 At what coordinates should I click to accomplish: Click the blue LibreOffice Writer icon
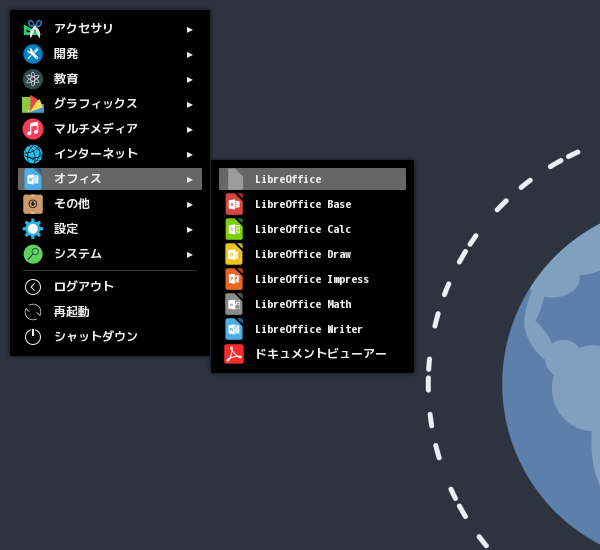click(234, 329)
